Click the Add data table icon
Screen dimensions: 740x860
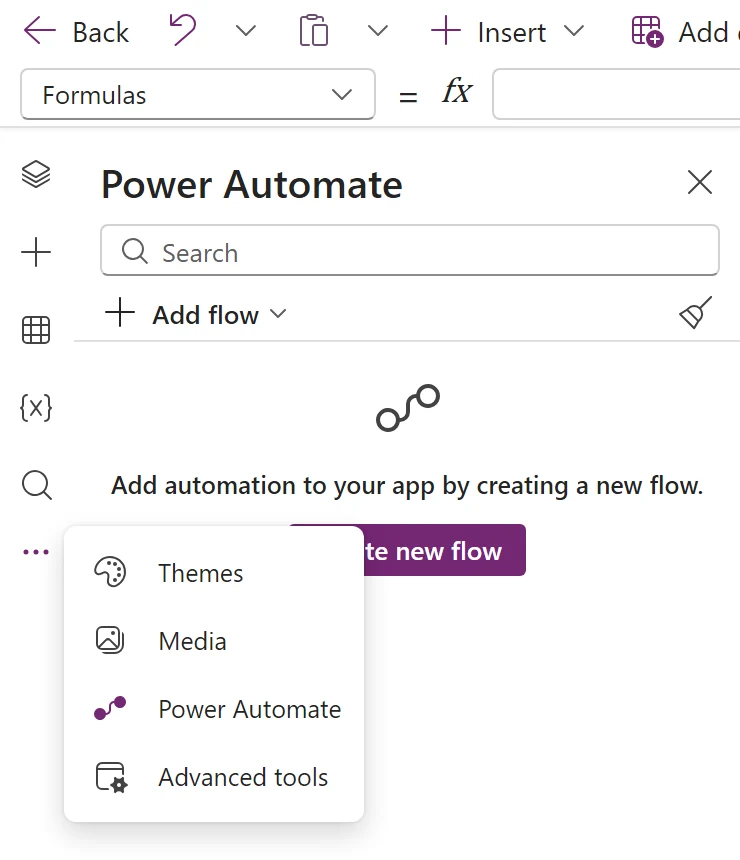tap(647, 31)
